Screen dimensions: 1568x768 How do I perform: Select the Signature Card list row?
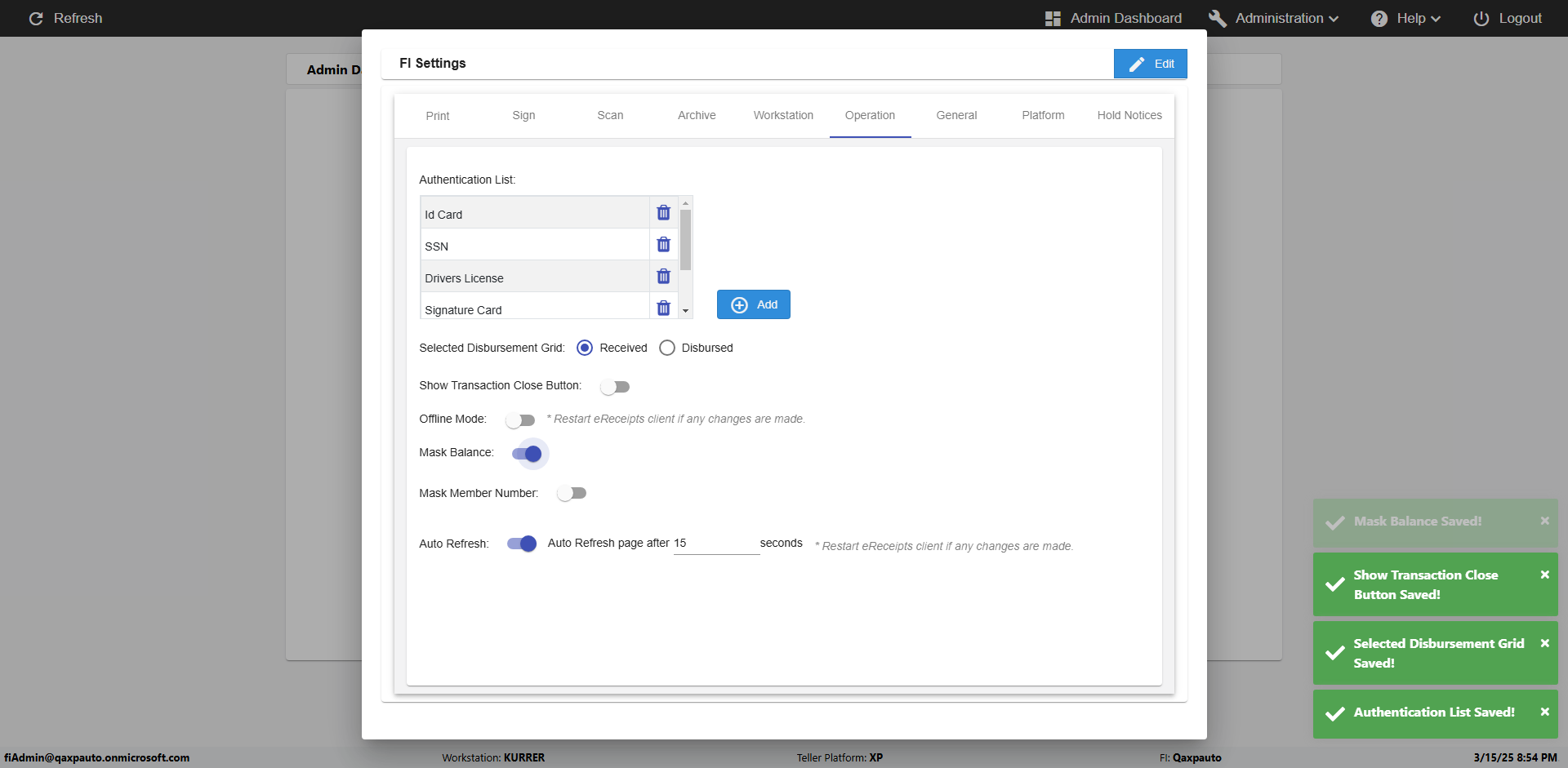point(535,307)
